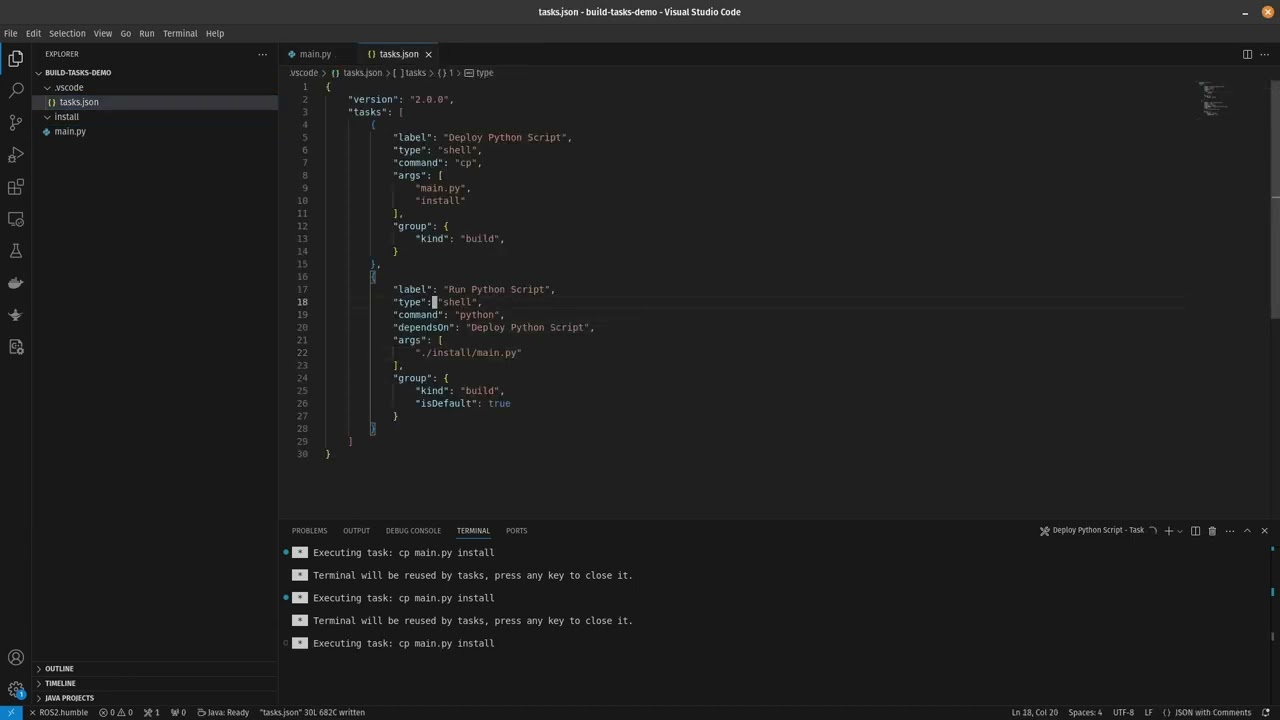Open Explorer views and more actions ellipsis
The width and height of the screenshot is (1280, 720).
[x=263, y=54]
